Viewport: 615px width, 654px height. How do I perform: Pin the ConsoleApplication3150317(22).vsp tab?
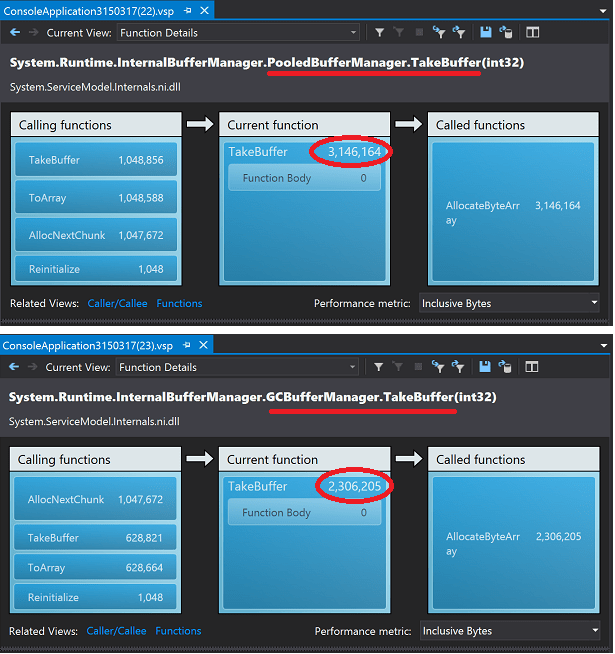tap(187, 10)
